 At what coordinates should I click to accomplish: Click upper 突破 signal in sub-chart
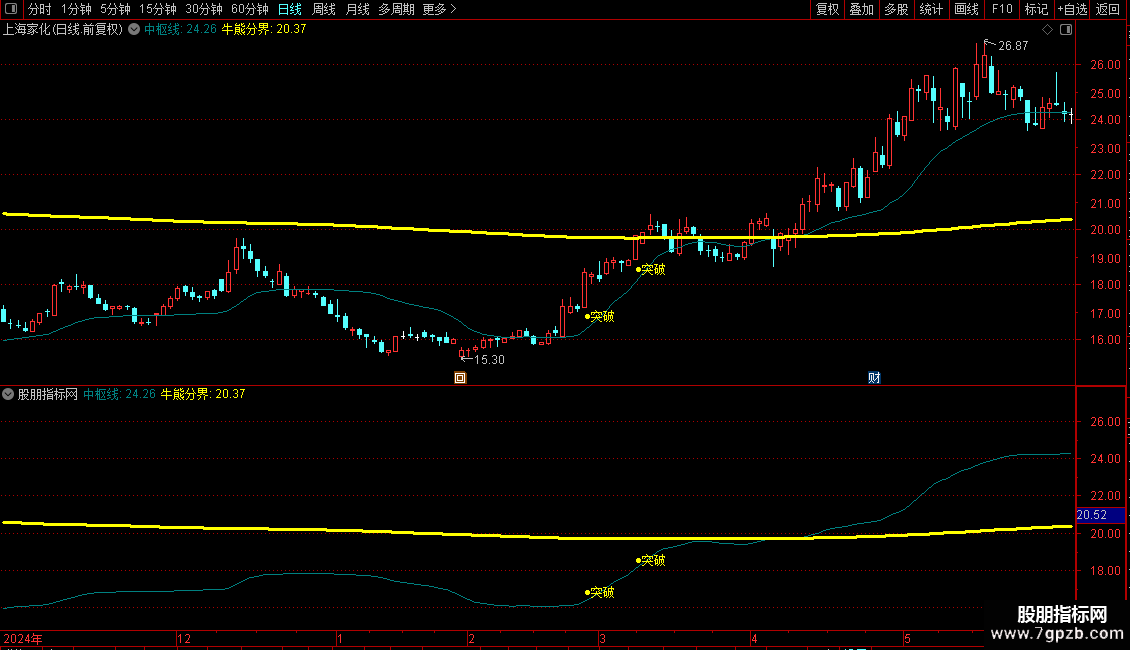[x=653, y=560]
